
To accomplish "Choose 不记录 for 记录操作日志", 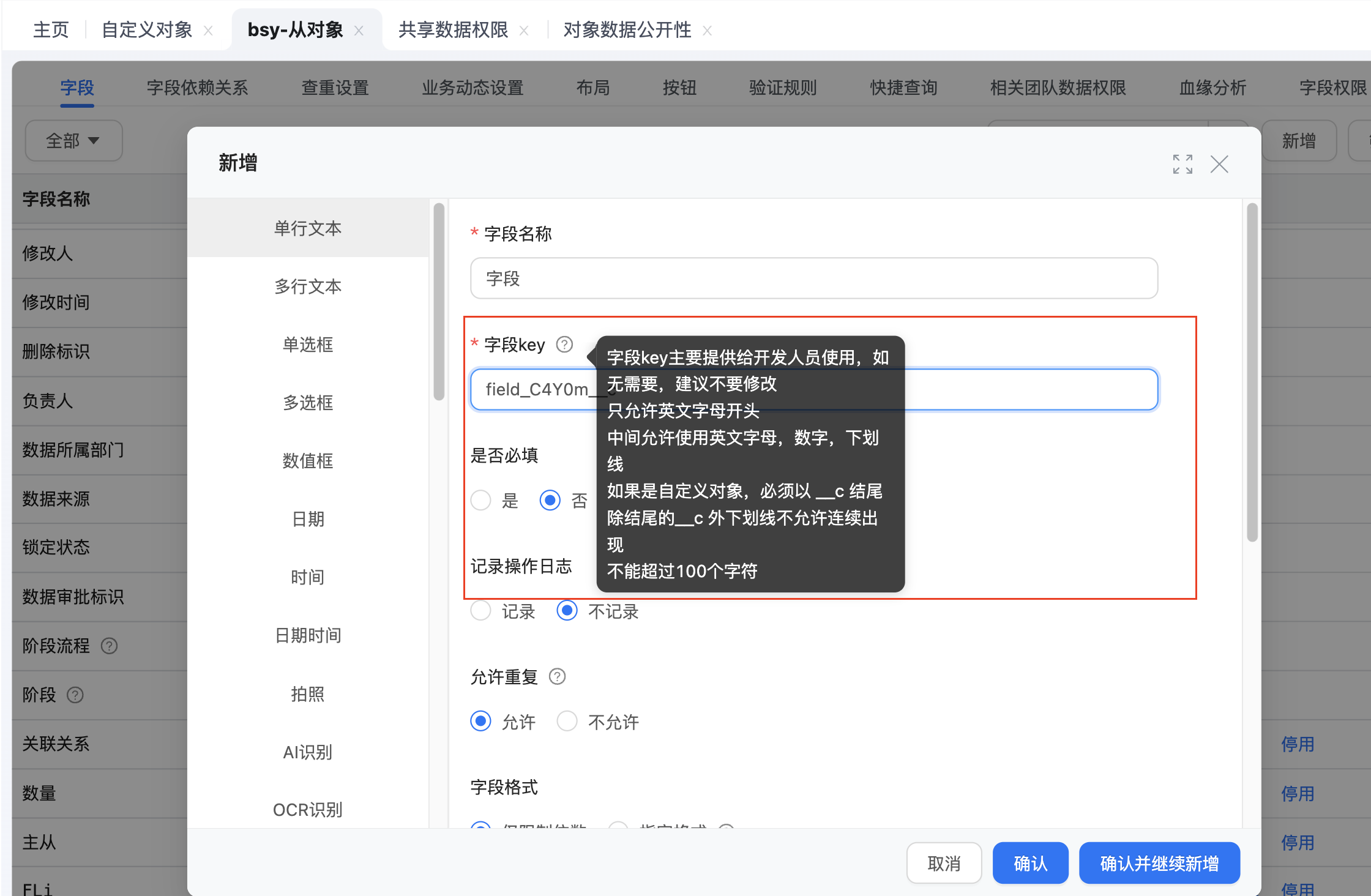I will (x=567, y=611).
